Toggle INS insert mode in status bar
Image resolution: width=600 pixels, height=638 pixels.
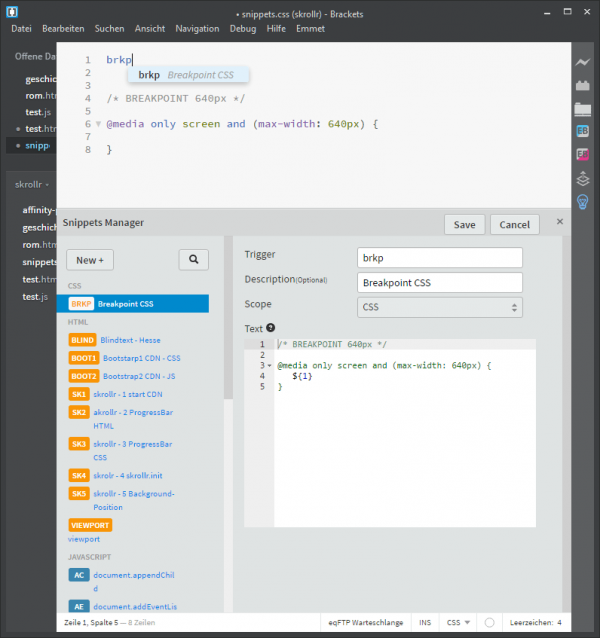425,623
